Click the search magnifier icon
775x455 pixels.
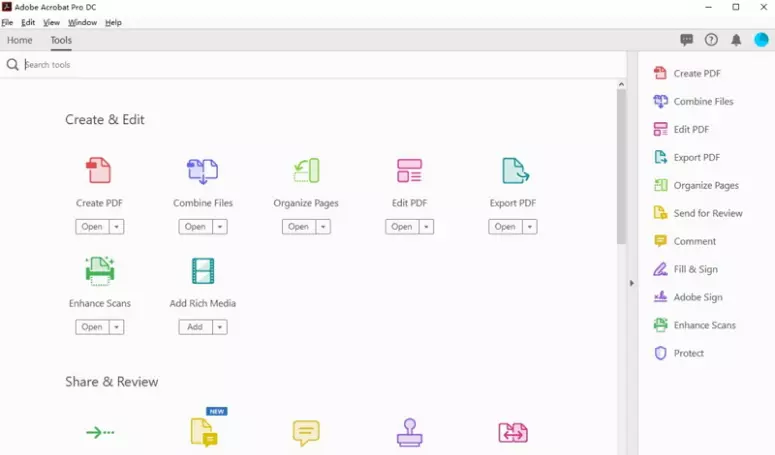tap(12, 64)
